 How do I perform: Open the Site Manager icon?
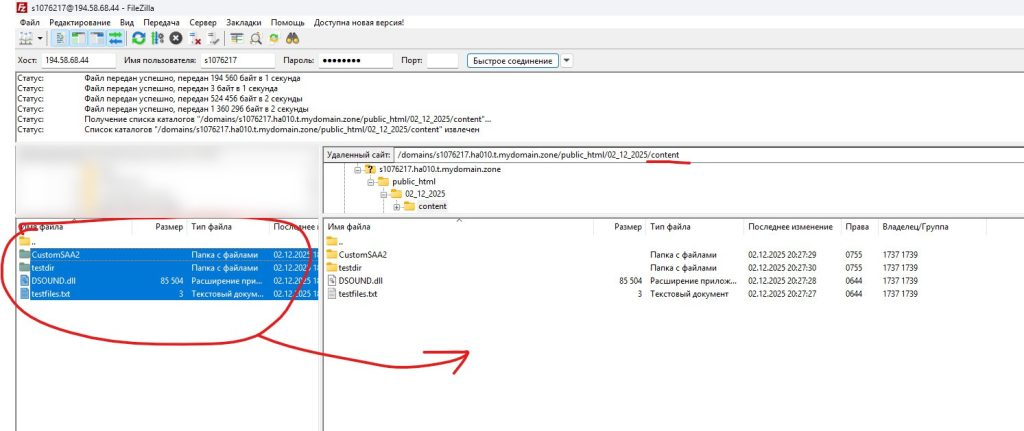(x=26, y=38)
